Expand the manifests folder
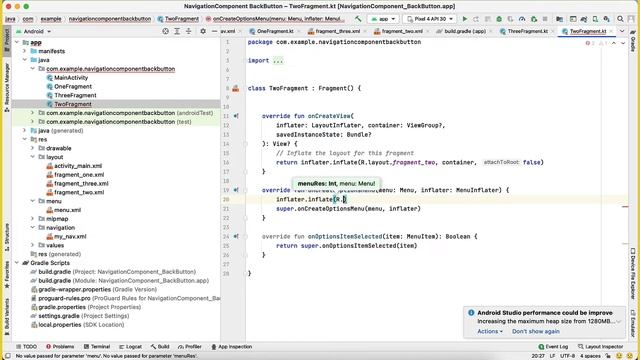This screenshot has height=360, width=640. tap(24, 51)
